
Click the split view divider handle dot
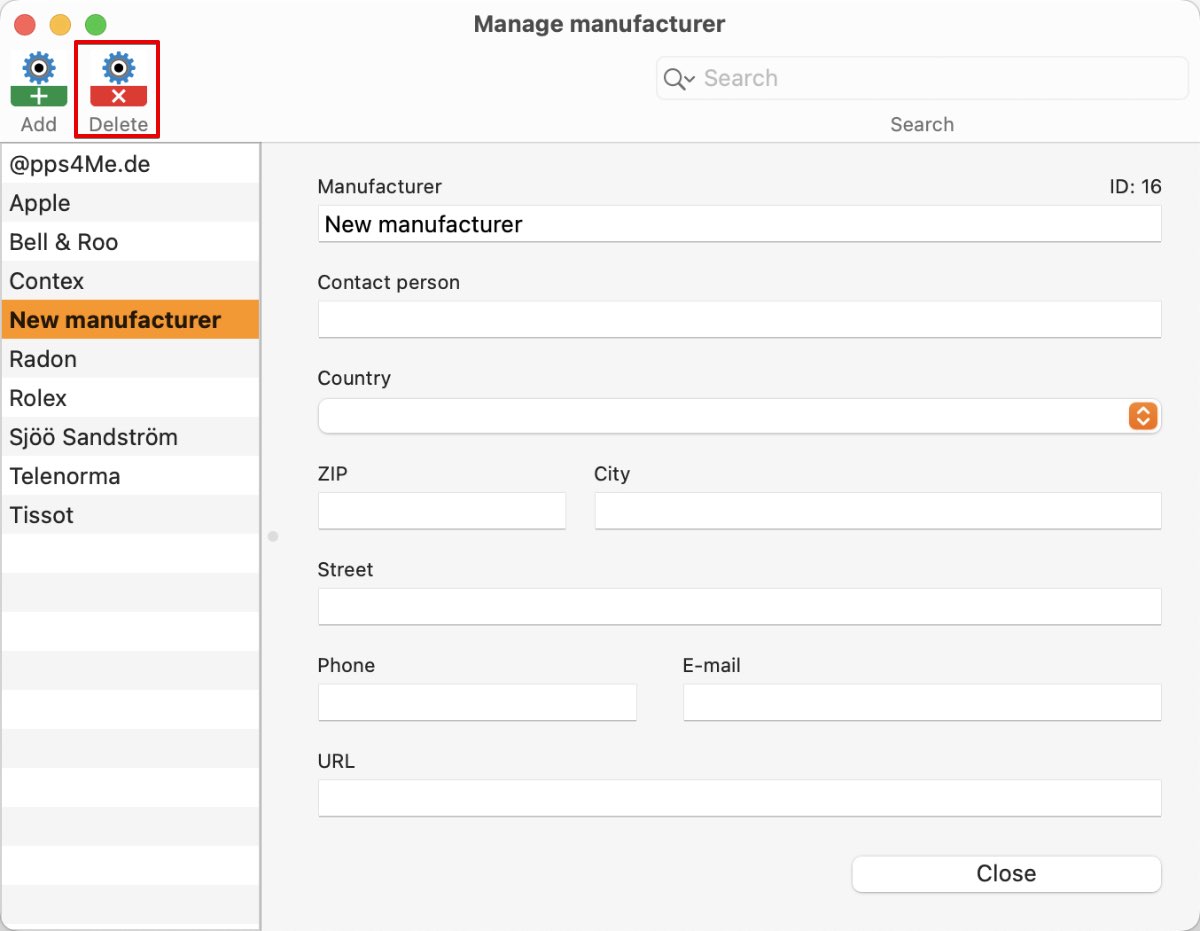tap(273, 537)
